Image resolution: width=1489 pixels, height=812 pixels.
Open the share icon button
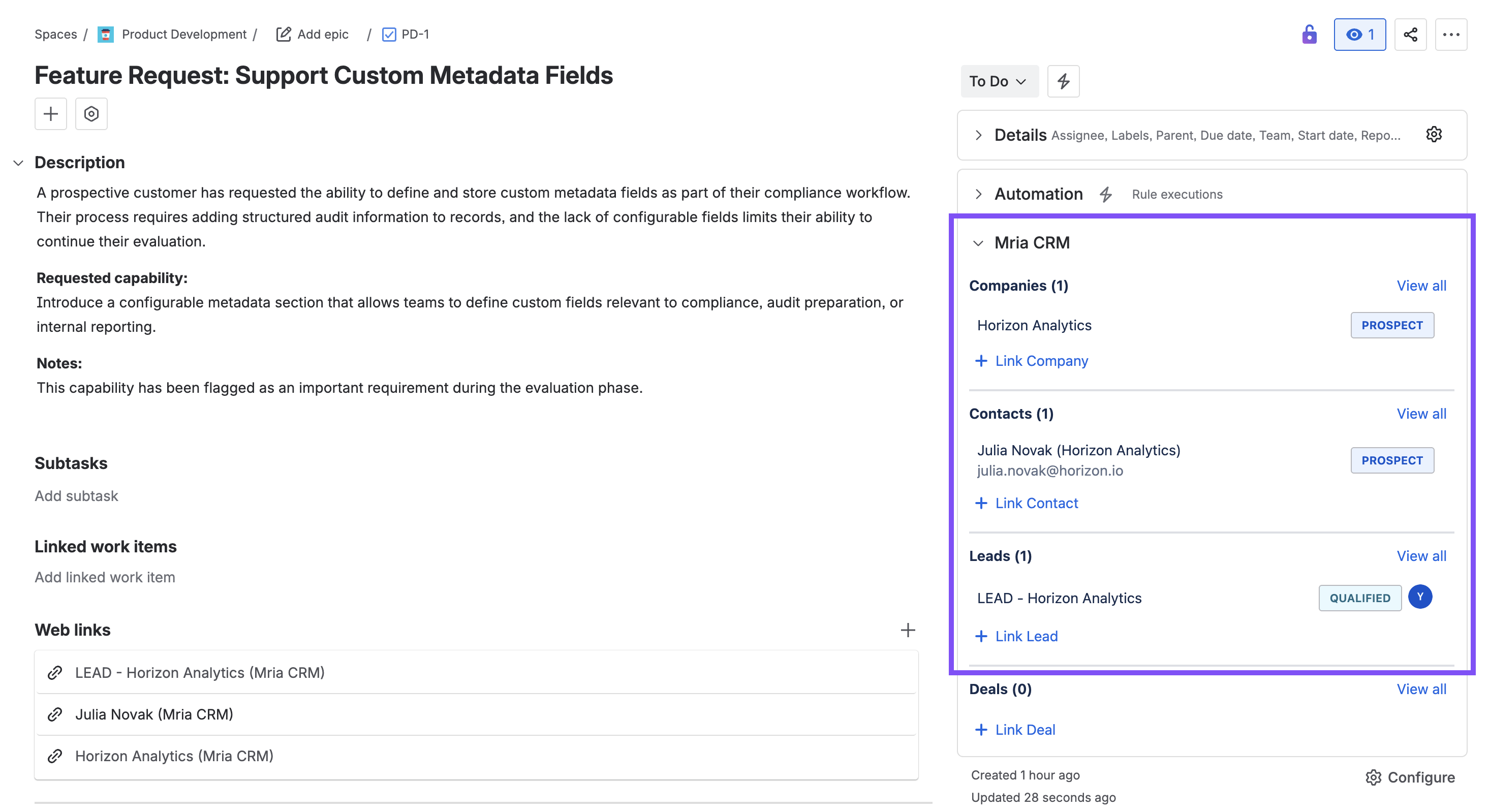point(1410,35)
